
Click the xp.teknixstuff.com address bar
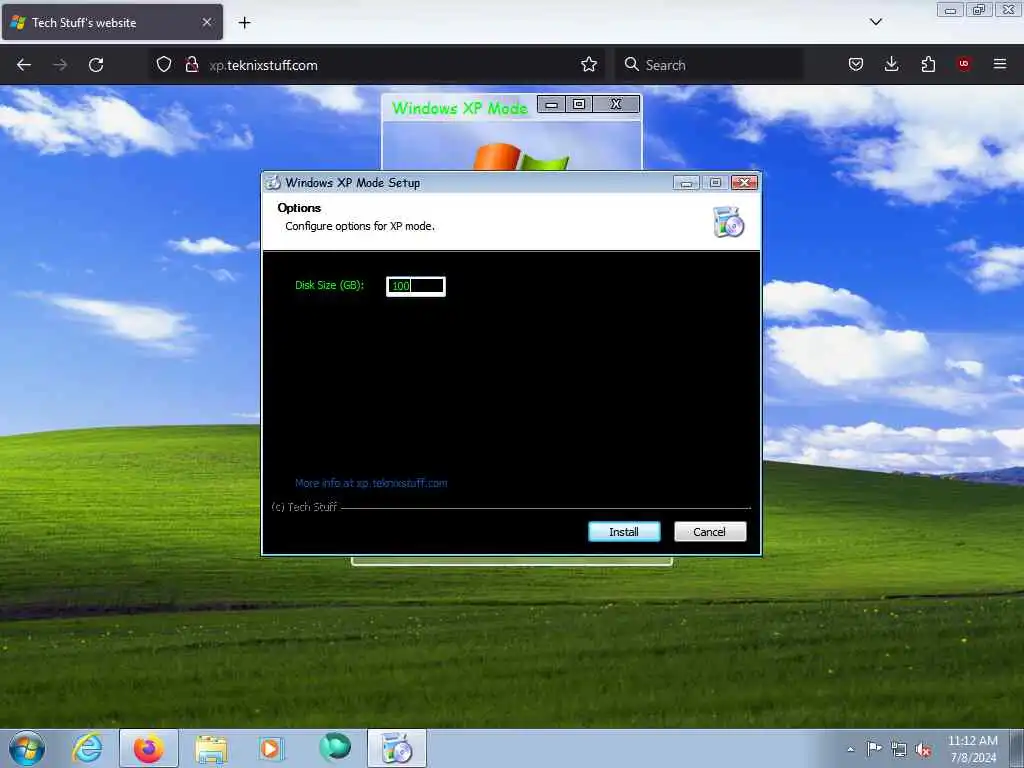pyautogui.click(x=376, y=65)
